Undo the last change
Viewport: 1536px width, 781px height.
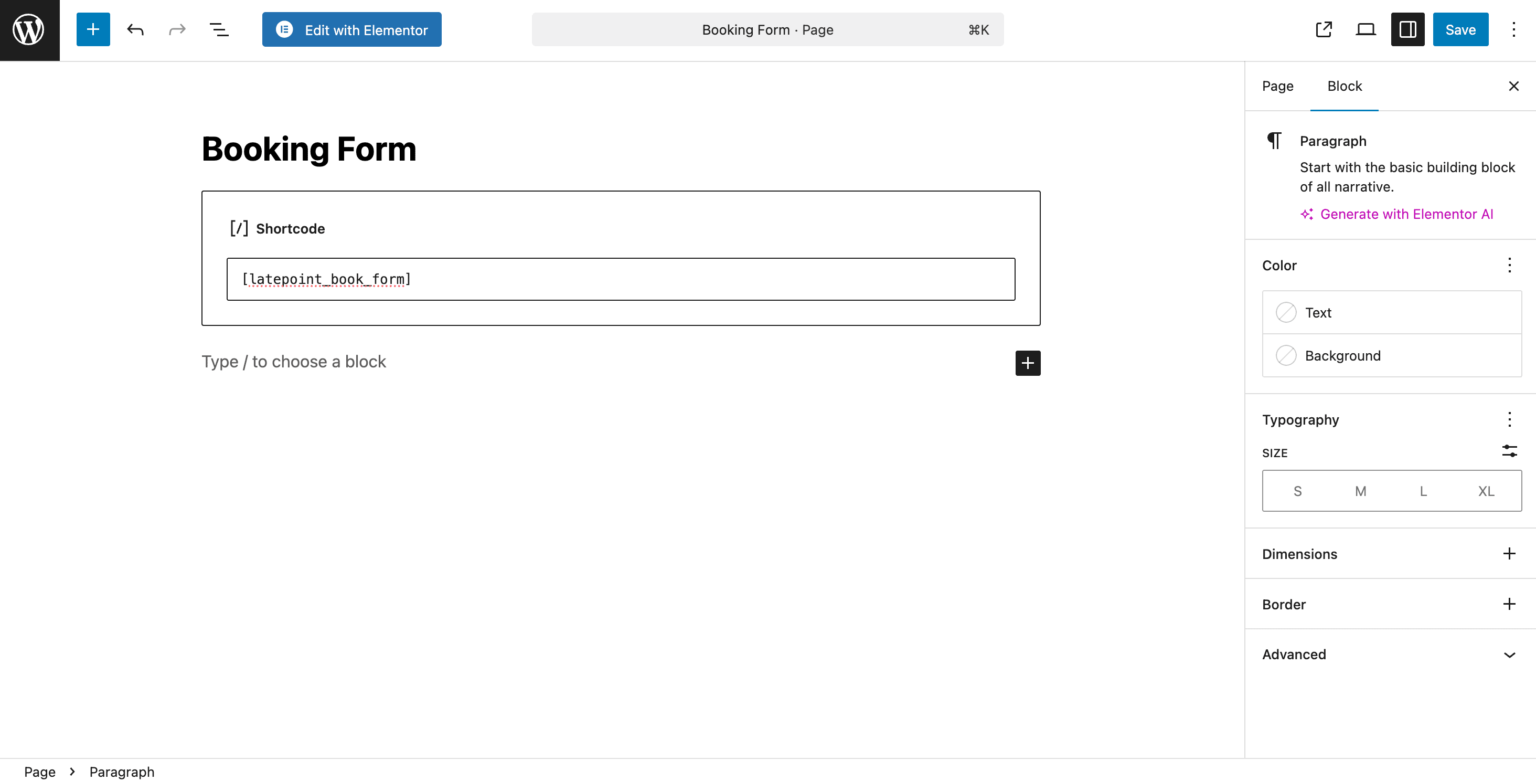(135, 29)
